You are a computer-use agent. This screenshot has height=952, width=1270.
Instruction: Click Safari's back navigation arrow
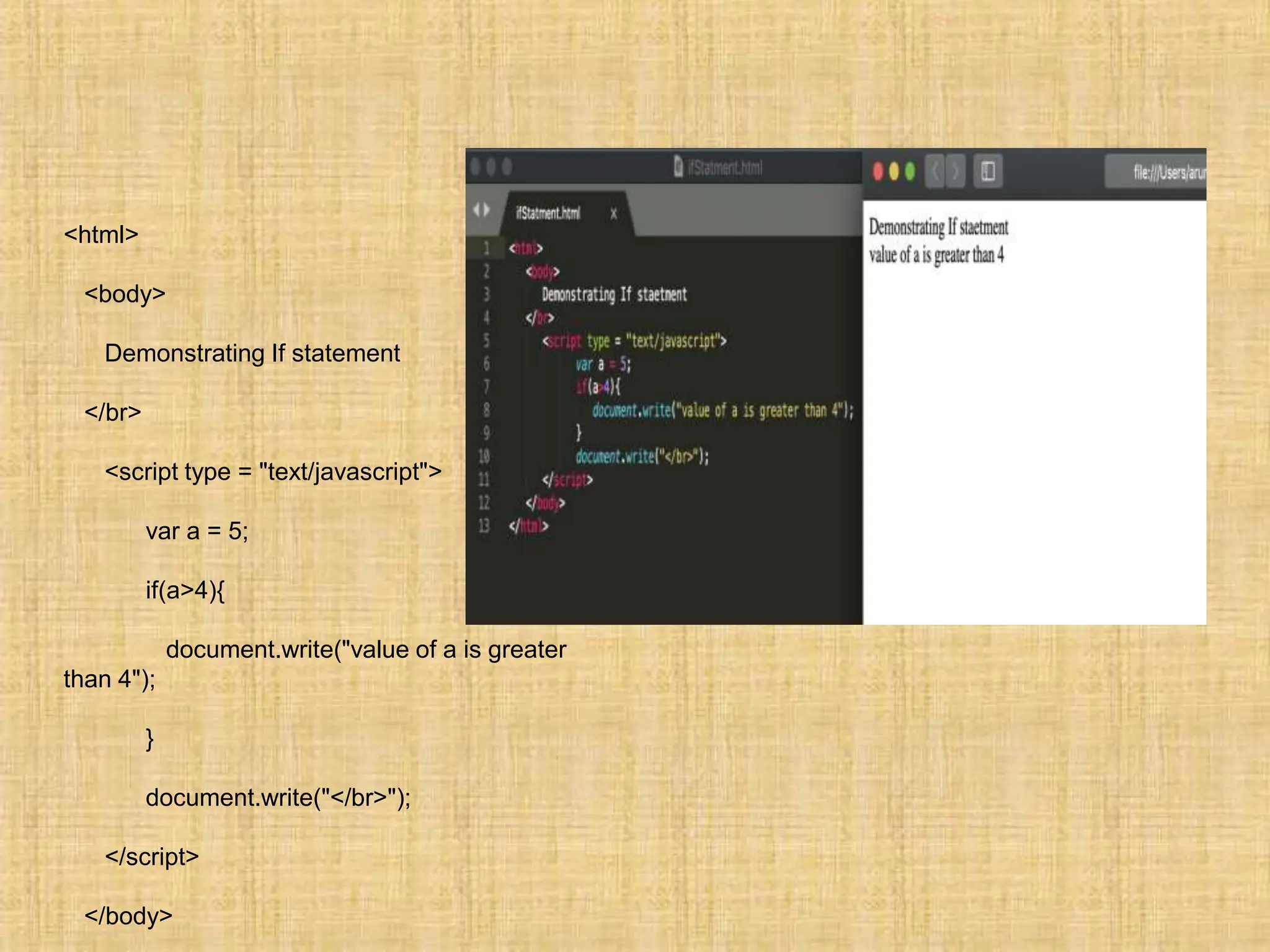935,171
